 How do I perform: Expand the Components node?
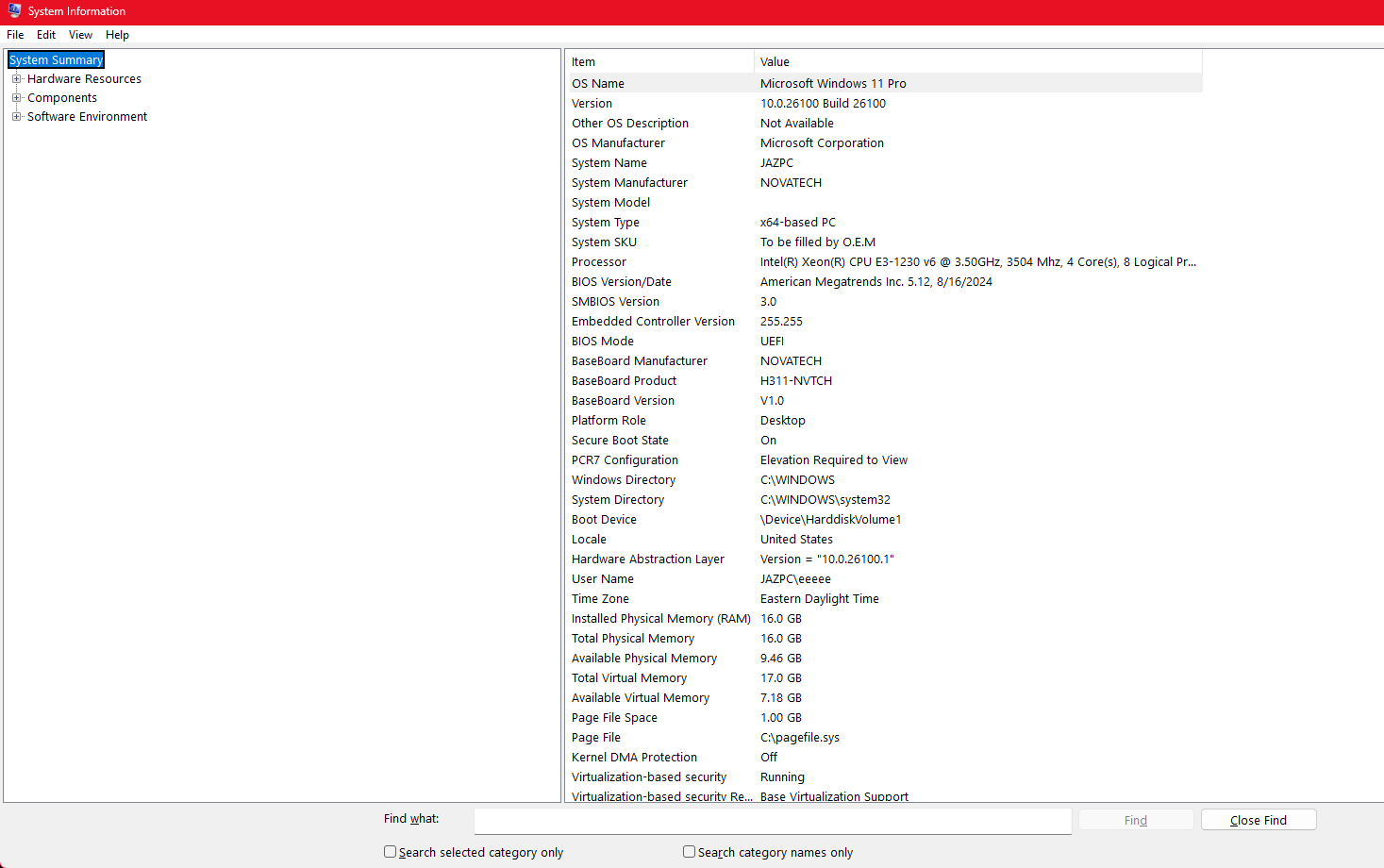pyautogui.click(x=16, y=98)
